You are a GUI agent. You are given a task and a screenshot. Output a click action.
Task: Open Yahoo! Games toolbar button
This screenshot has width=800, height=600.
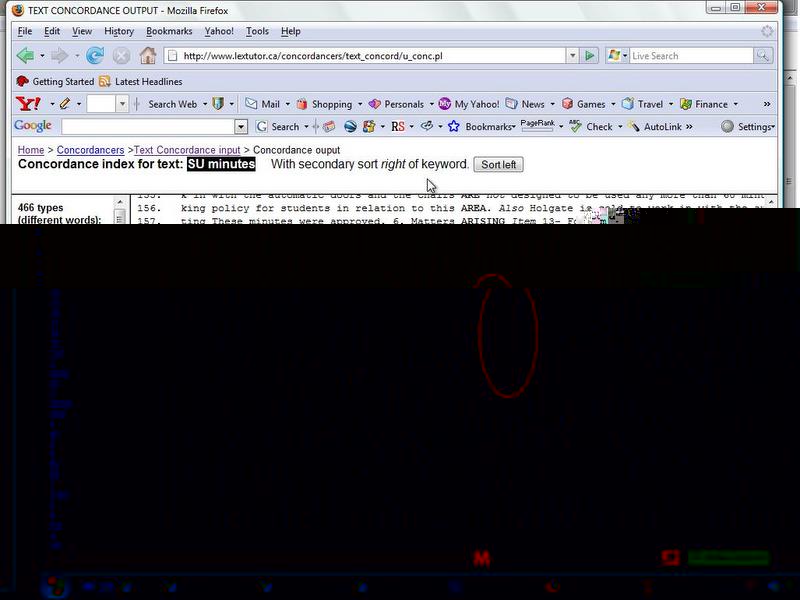[x=583, y=104]
